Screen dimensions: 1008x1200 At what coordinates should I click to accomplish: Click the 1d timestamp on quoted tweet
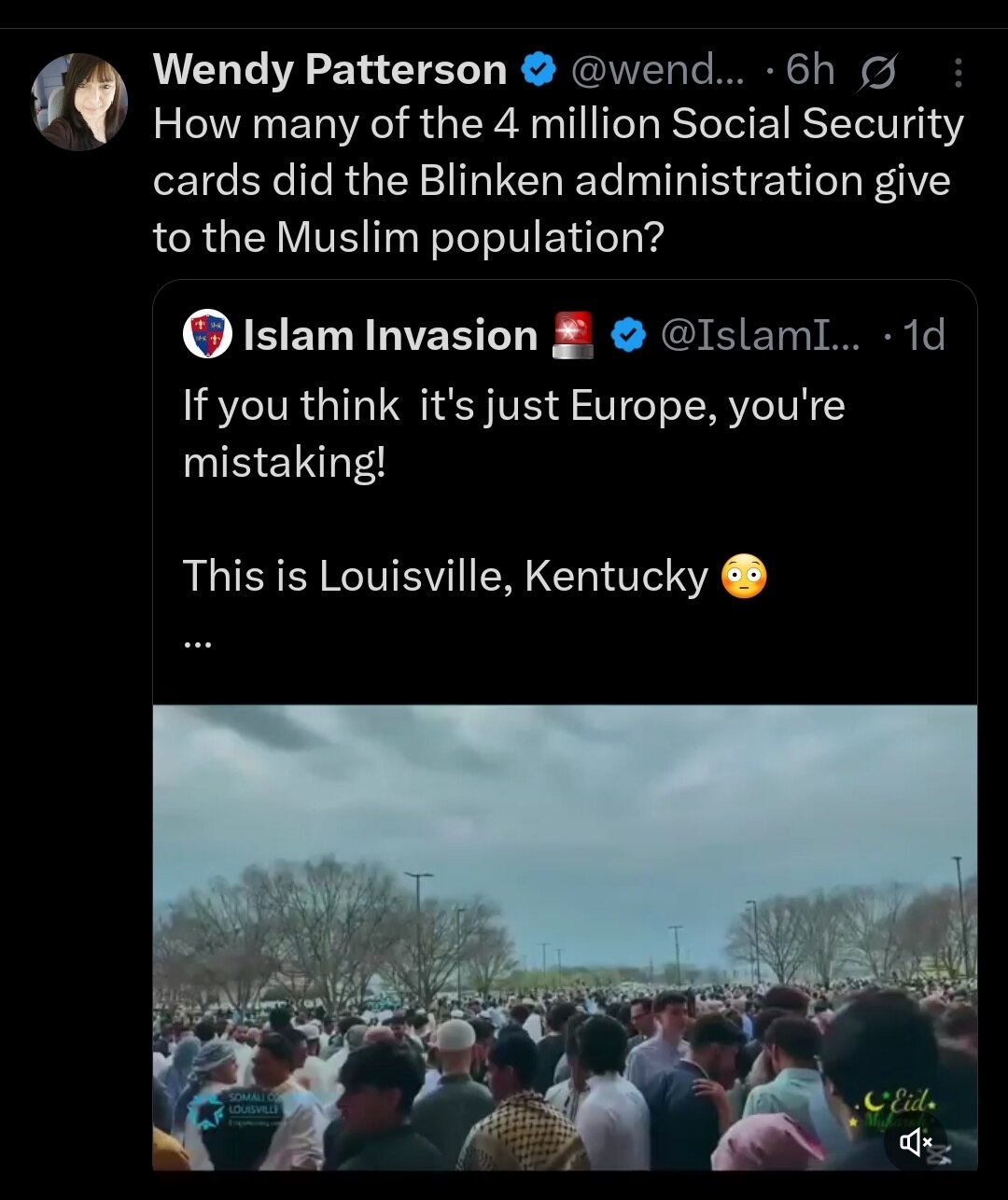926,334
